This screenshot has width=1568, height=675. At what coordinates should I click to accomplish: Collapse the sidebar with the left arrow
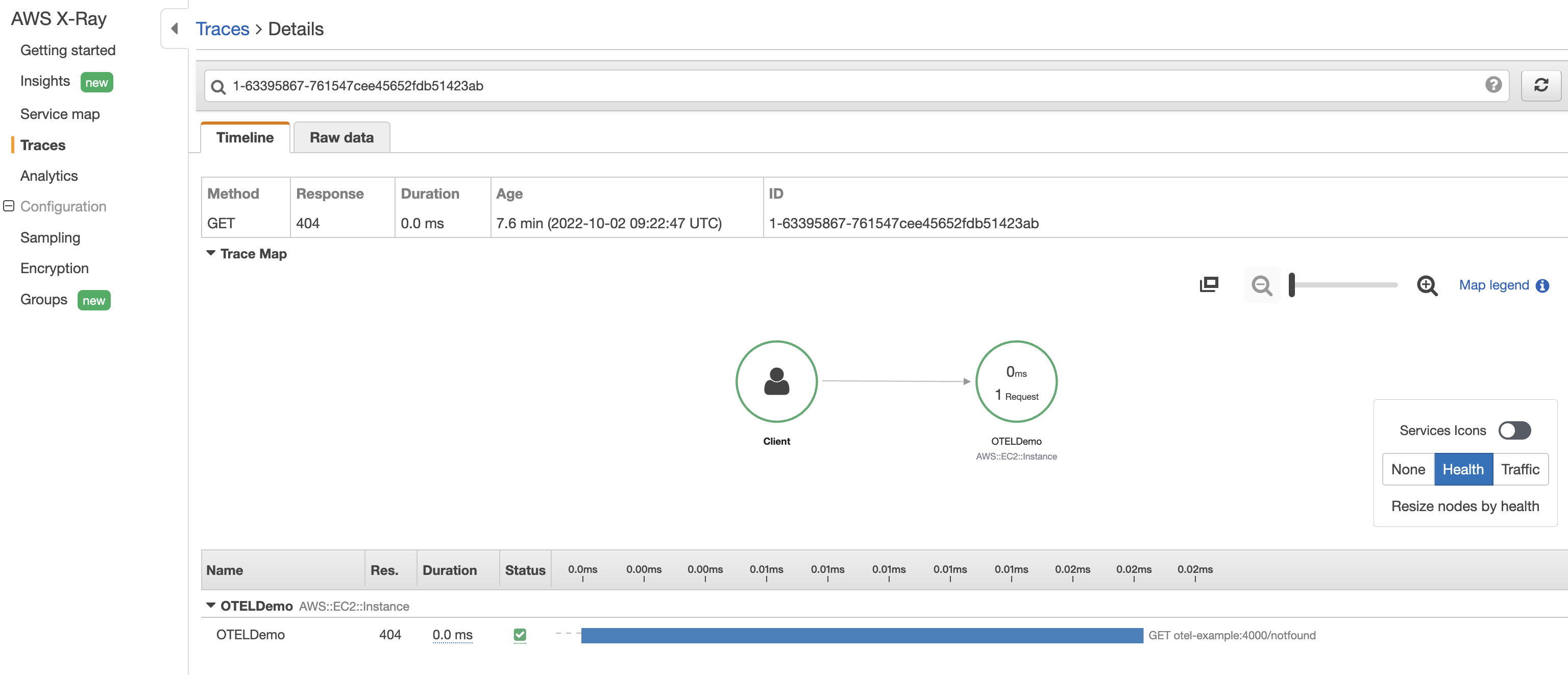175,29
